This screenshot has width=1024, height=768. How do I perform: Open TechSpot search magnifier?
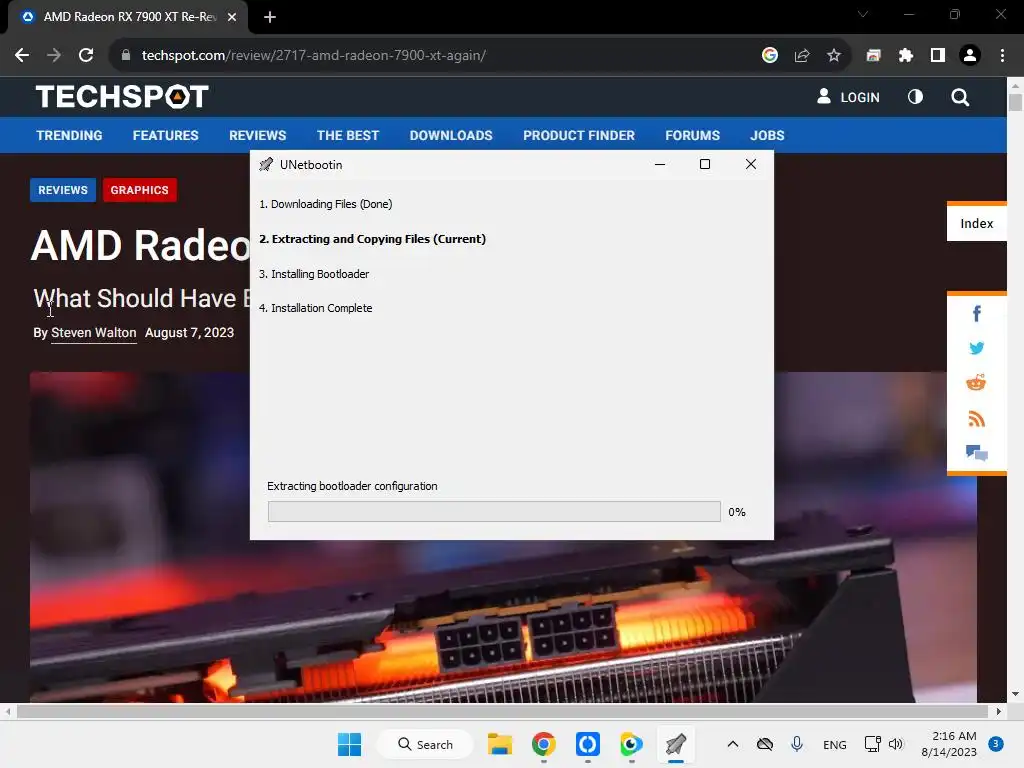point(960,97)
